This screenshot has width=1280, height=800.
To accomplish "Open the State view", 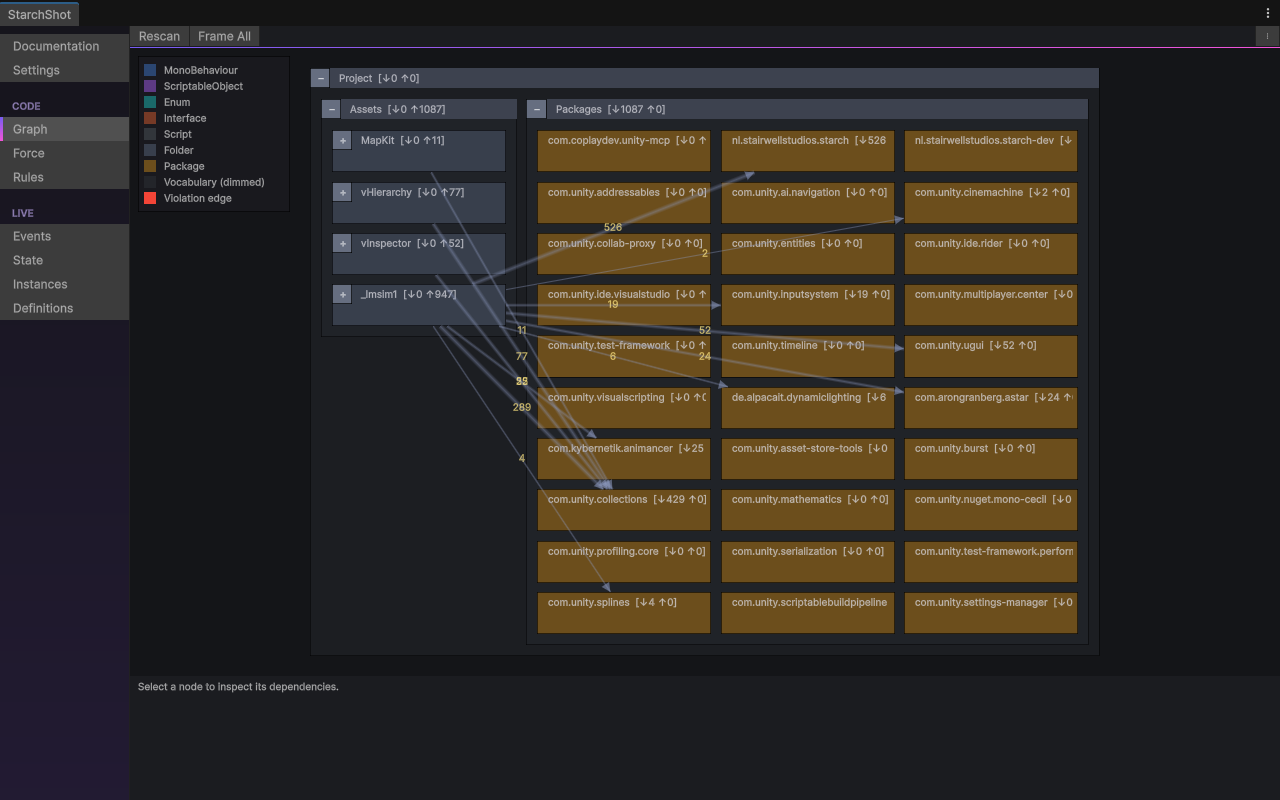I will pos(64,260).
